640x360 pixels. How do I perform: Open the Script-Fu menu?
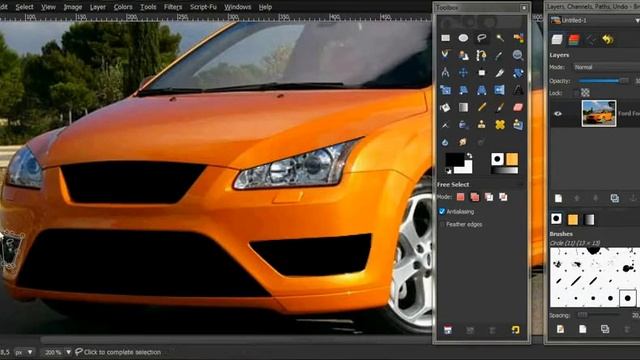(203, 7)
